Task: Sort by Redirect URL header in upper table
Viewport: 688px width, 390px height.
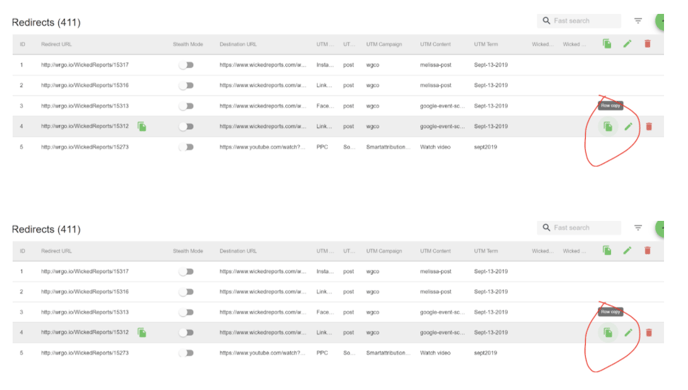Action: coord(56,44)
